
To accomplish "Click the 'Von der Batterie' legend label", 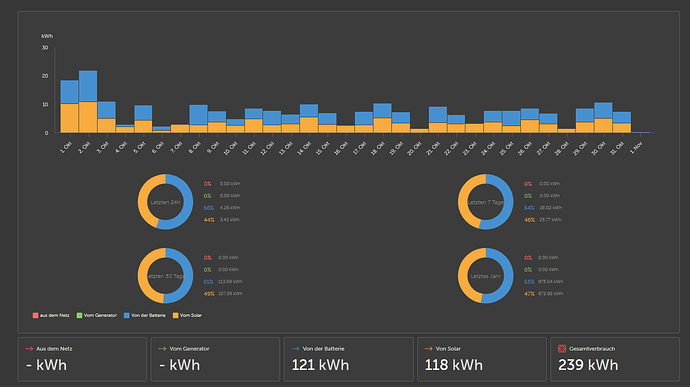I will [x=148, y=315].
